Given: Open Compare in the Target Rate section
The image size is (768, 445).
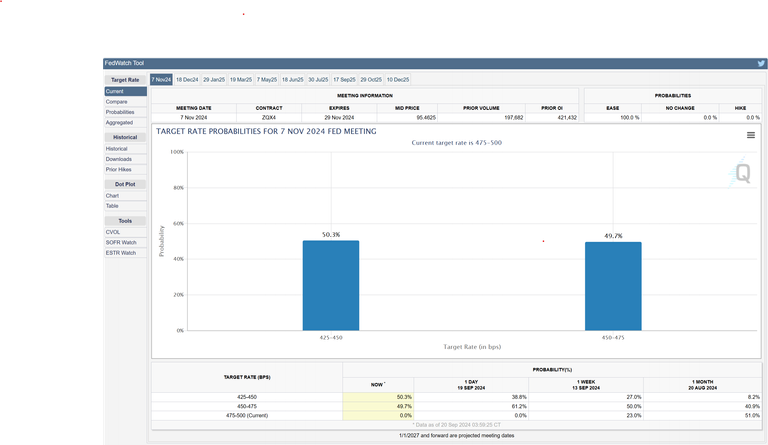Looking at the screenshot, I should coord(116,102).
